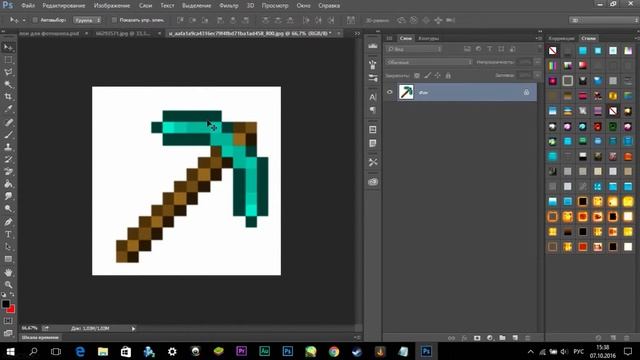Image resolution: width=640 pixels, height=360 pixels.
Task: Click the new adjustment layer icon
Action: coord(490,338)
